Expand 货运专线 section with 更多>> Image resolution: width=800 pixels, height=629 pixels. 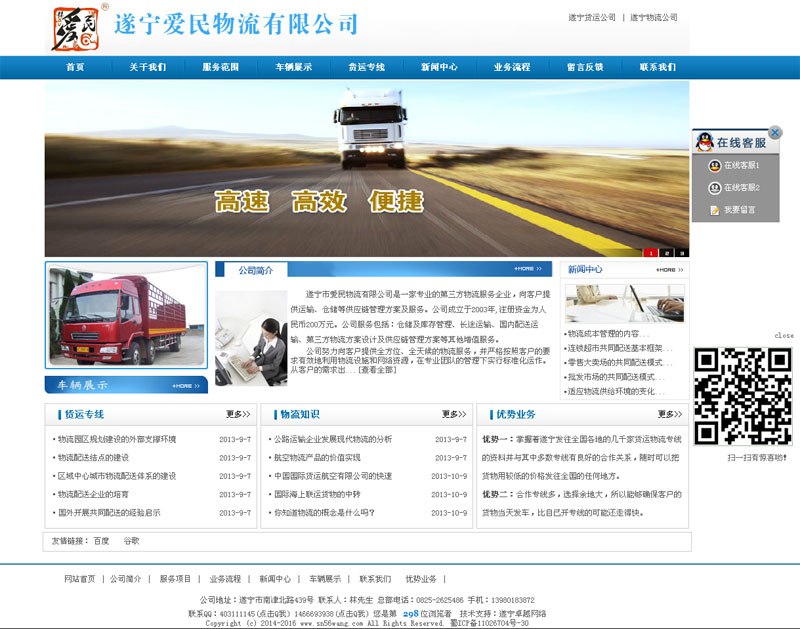point(237,414)
